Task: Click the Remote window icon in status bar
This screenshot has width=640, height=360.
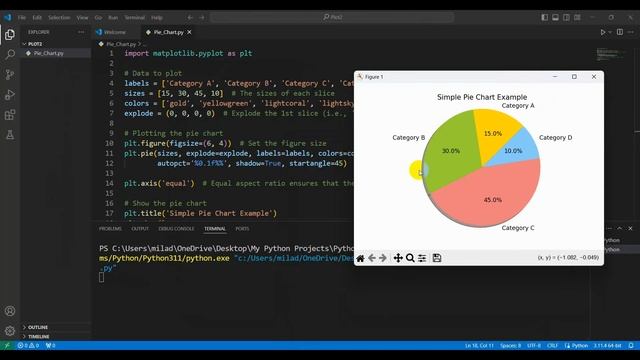Action: [x=7, y=345]
